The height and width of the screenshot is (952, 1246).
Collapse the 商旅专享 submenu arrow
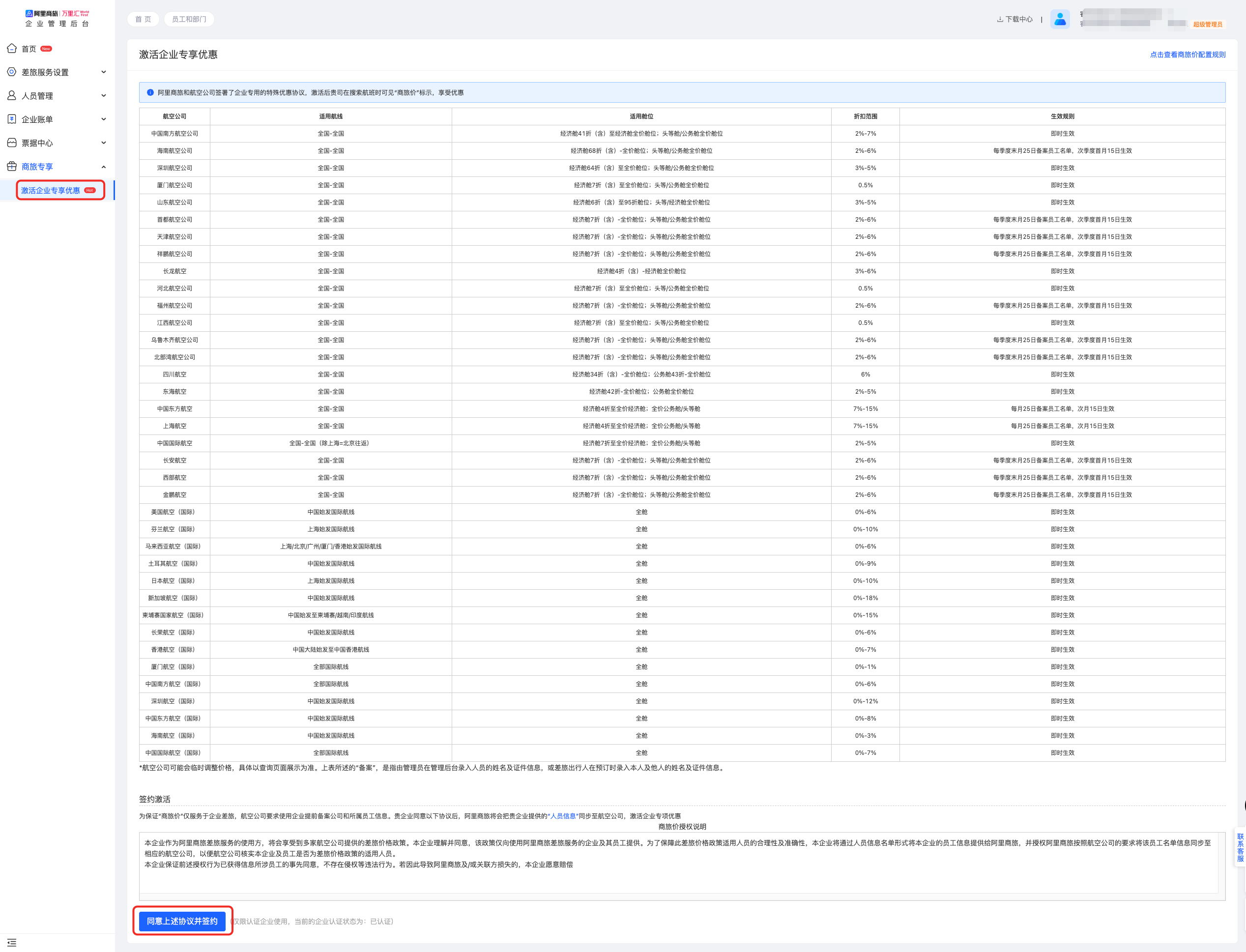click(104, 167)
